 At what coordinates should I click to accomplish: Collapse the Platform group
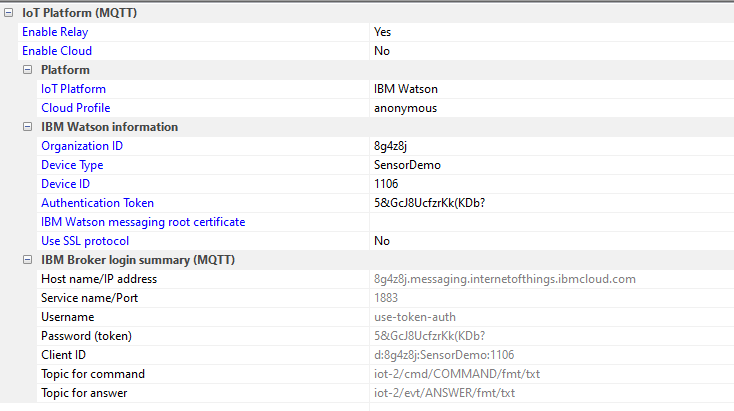[28, 70]
